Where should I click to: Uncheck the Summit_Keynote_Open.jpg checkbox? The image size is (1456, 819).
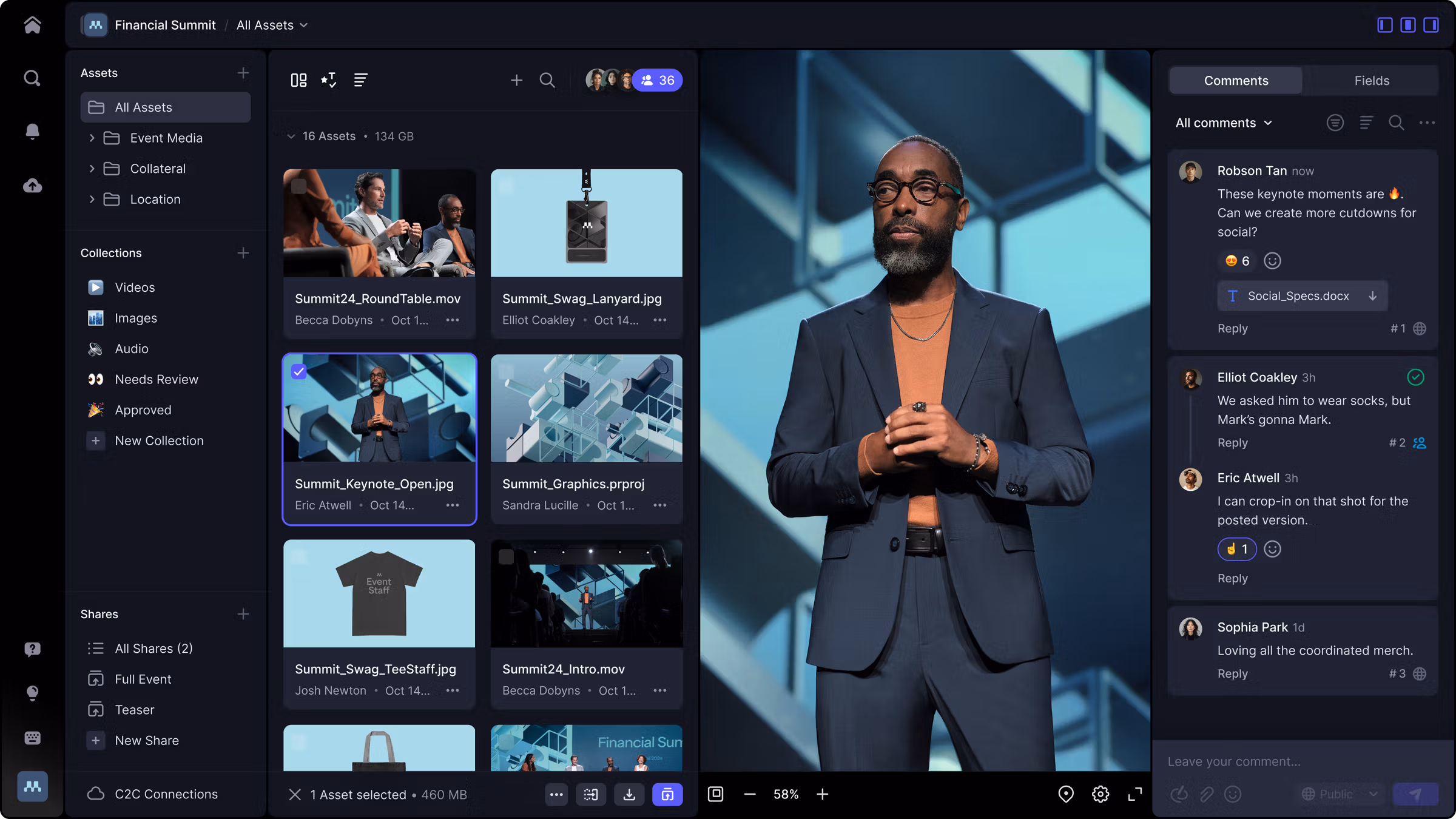pos(298,371)
